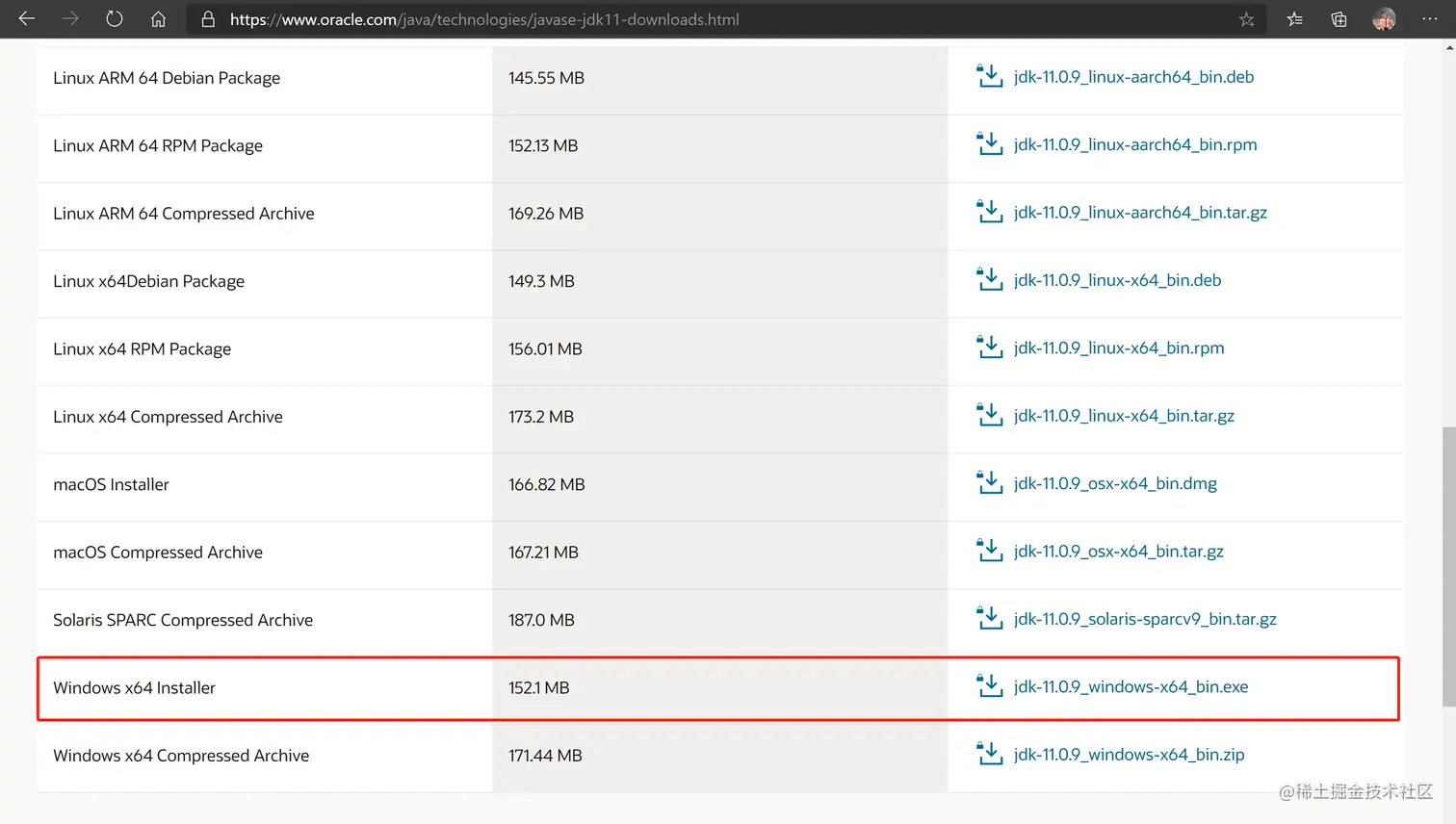Click download icon for osx-x64 dmg
1456x824 pixels.
990,482
